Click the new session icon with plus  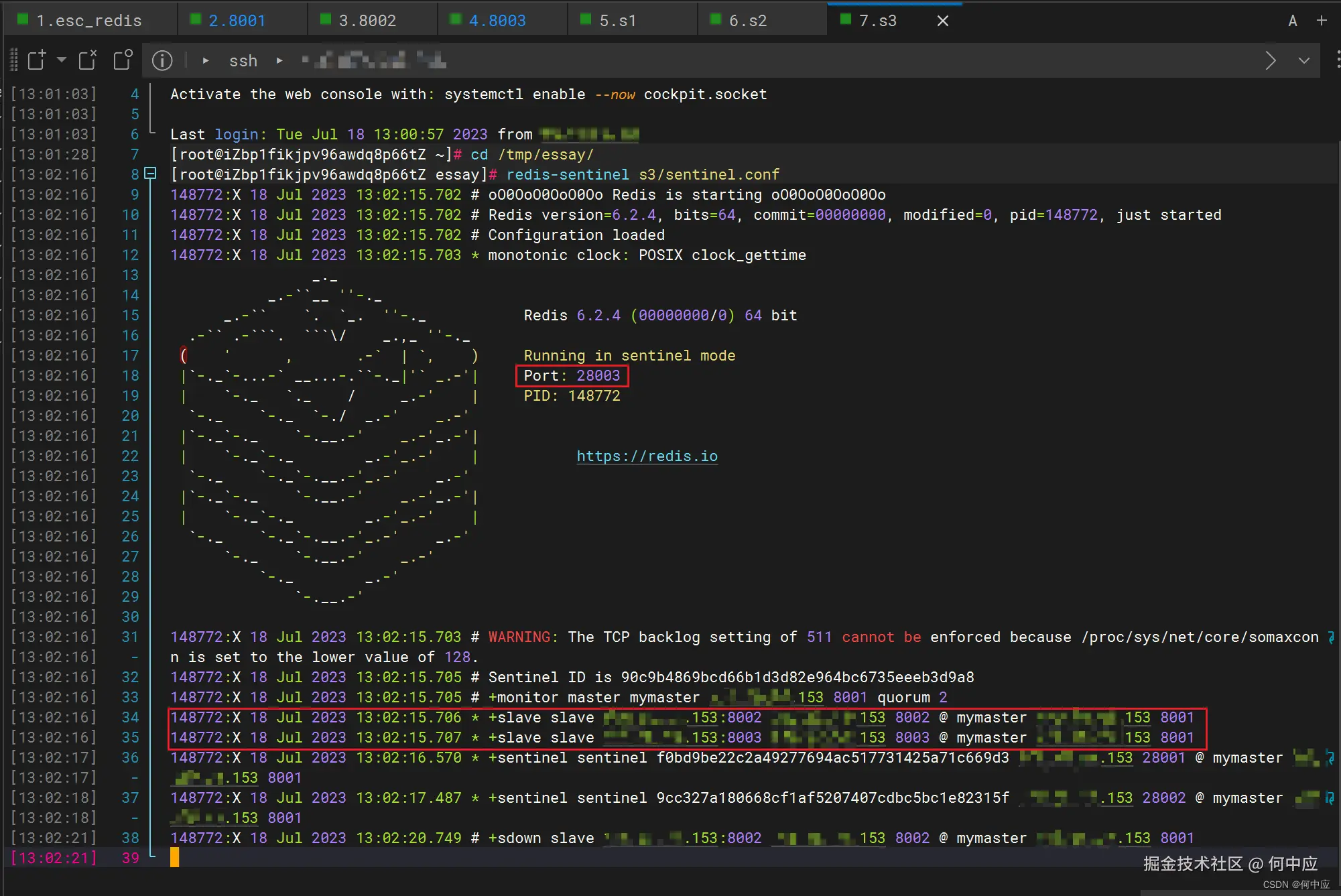37,60
